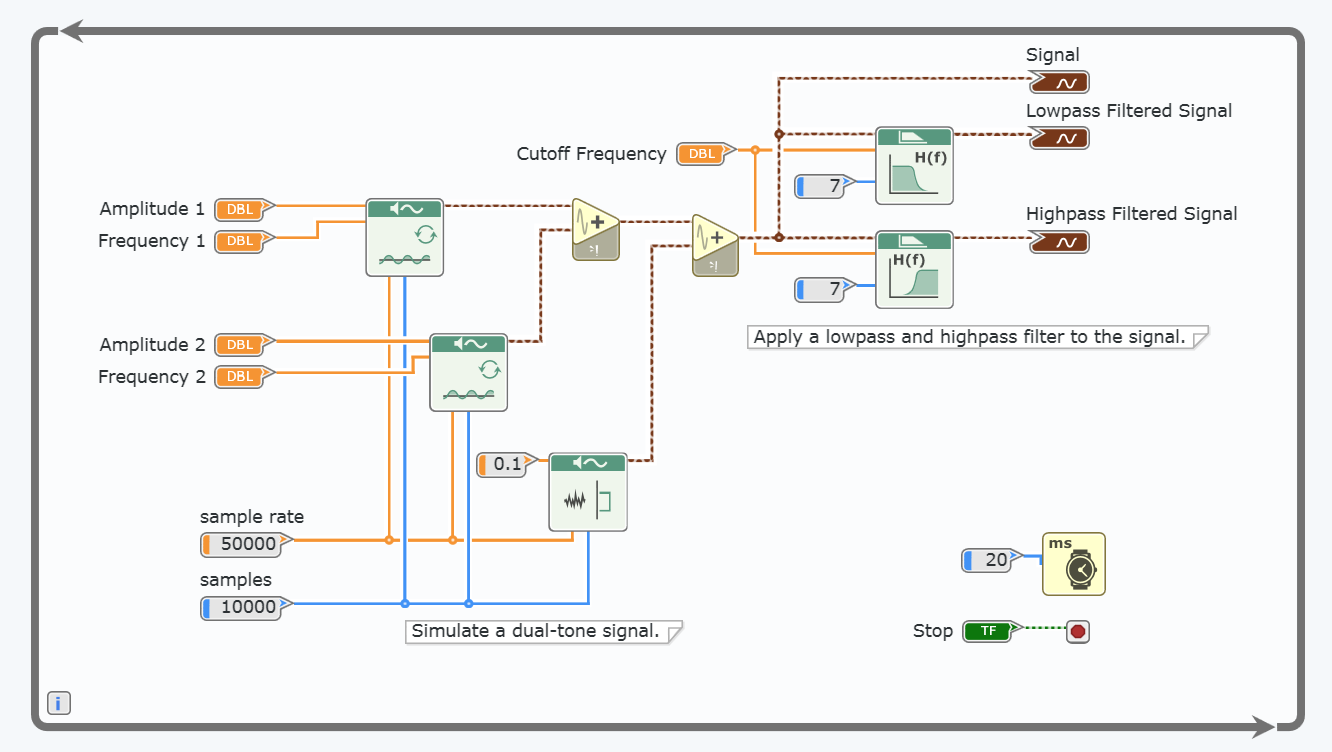1332x752 pixels.
Task: Select the second sine waveform generator node
Action: point(468,373)
